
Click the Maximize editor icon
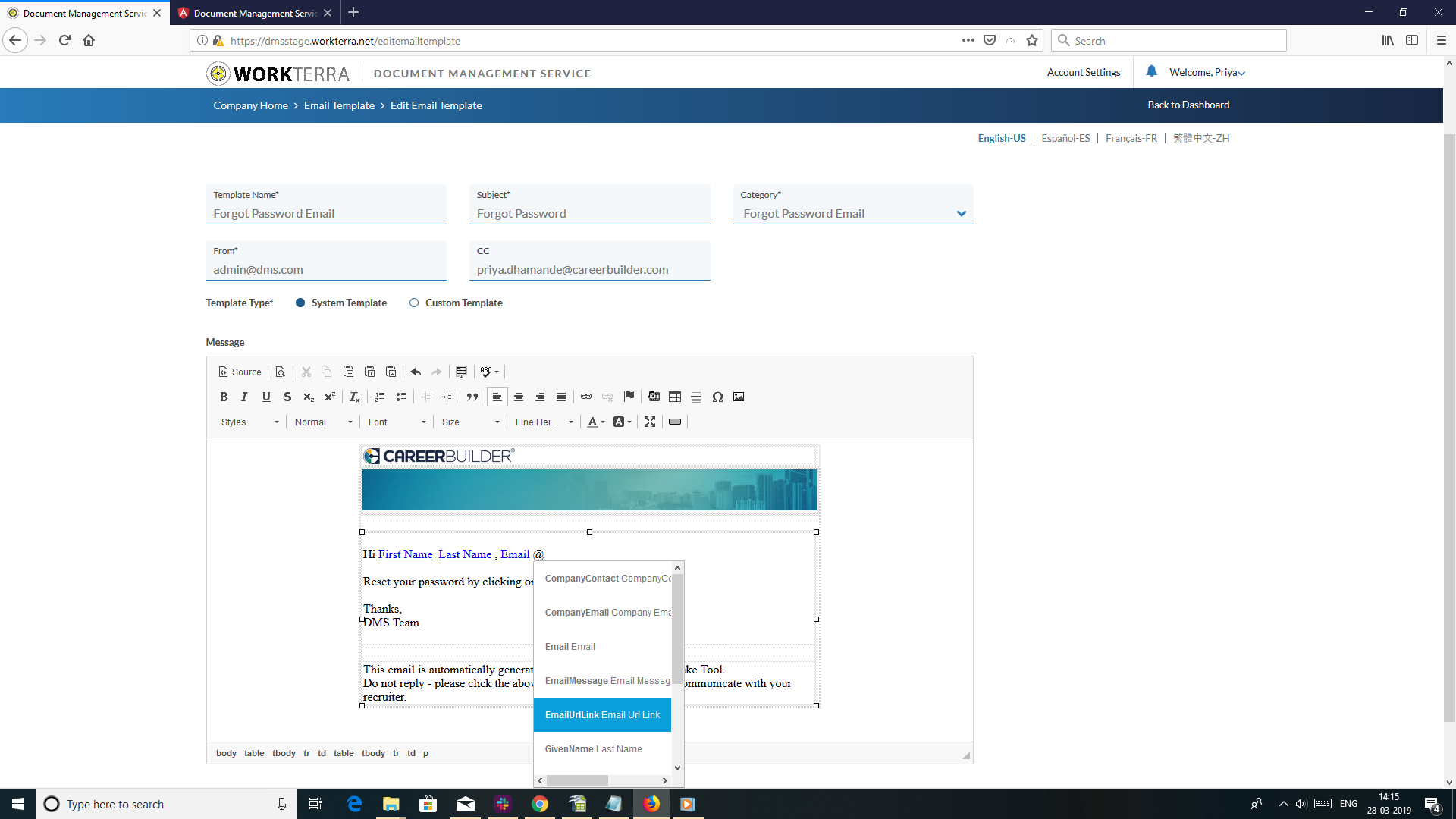coord(650,422)
